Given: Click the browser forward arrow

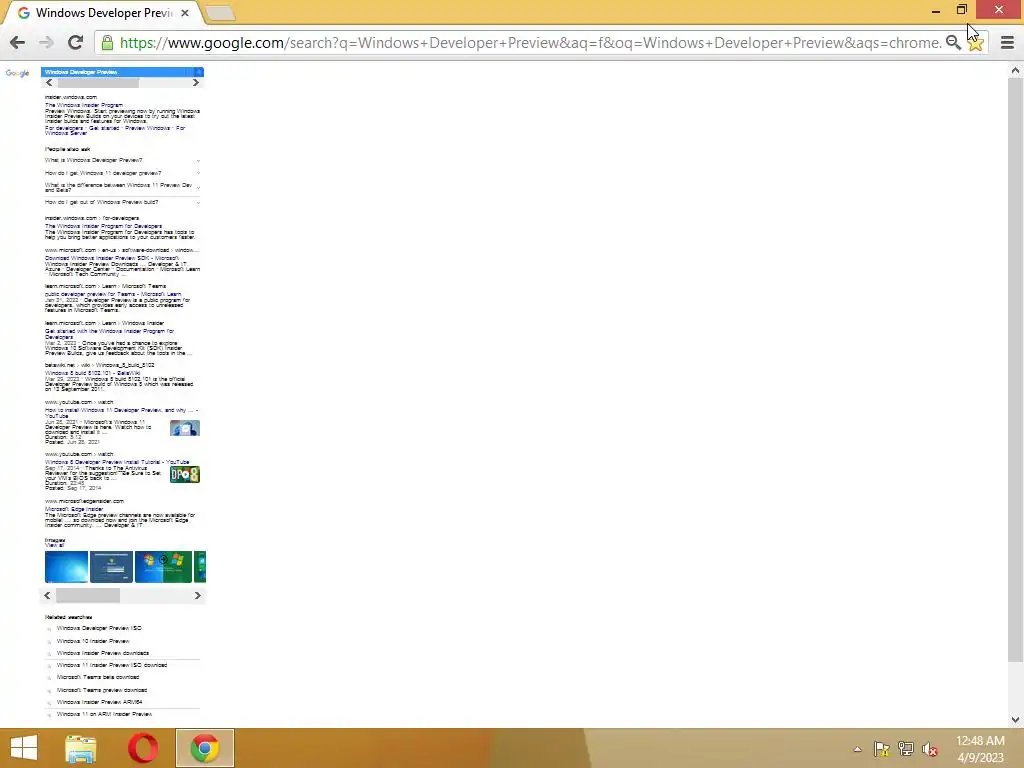Looking at the screenshot, I should click(46, 42).
